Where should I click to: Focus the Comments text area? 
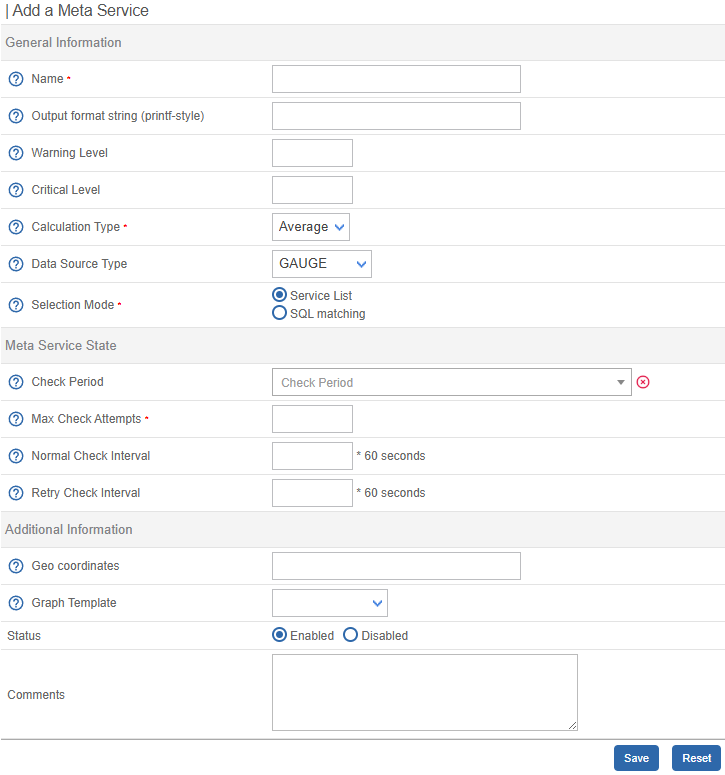pyautogui.click(x=424, y=692)
